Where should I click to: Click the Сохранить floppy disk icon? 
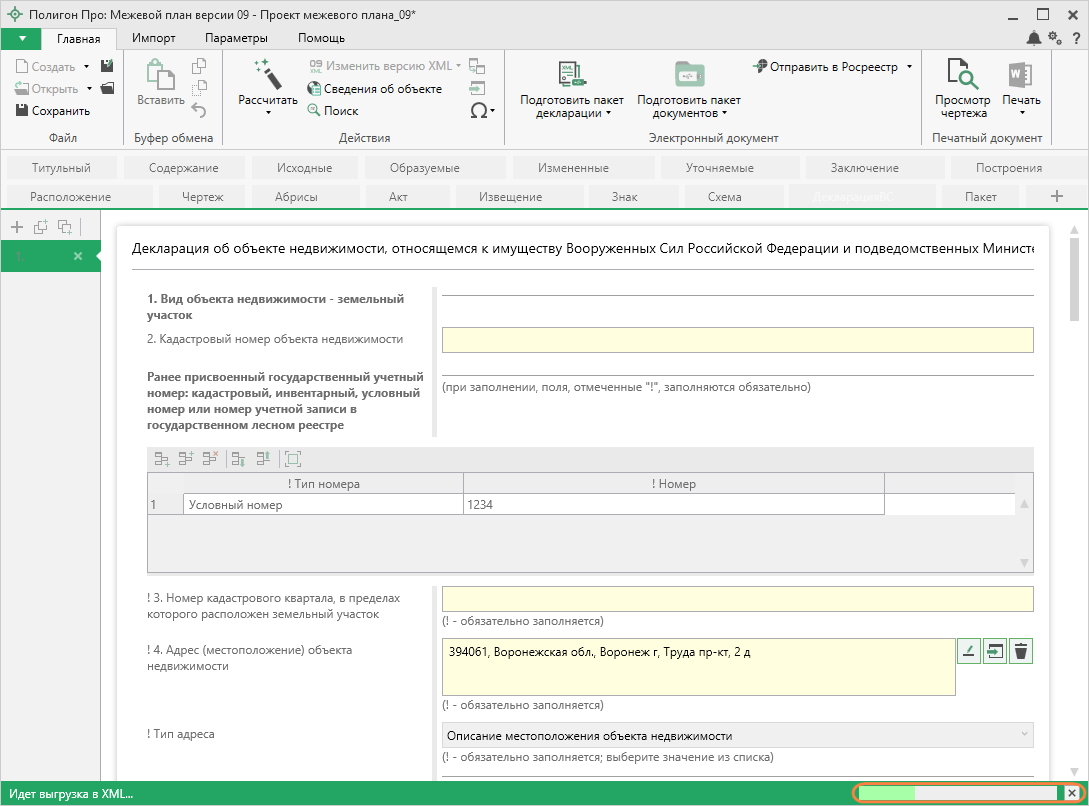pyautogui.click(x=23, y=111)
